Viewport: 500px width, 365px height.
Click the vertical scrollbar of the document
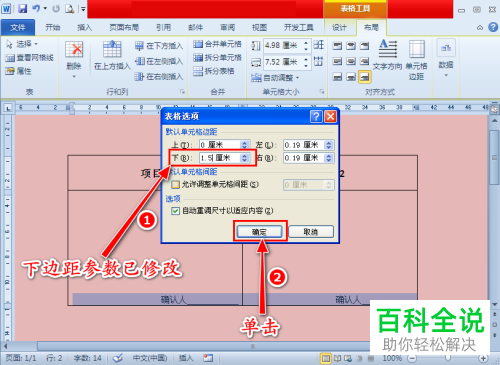pos(495,157)
